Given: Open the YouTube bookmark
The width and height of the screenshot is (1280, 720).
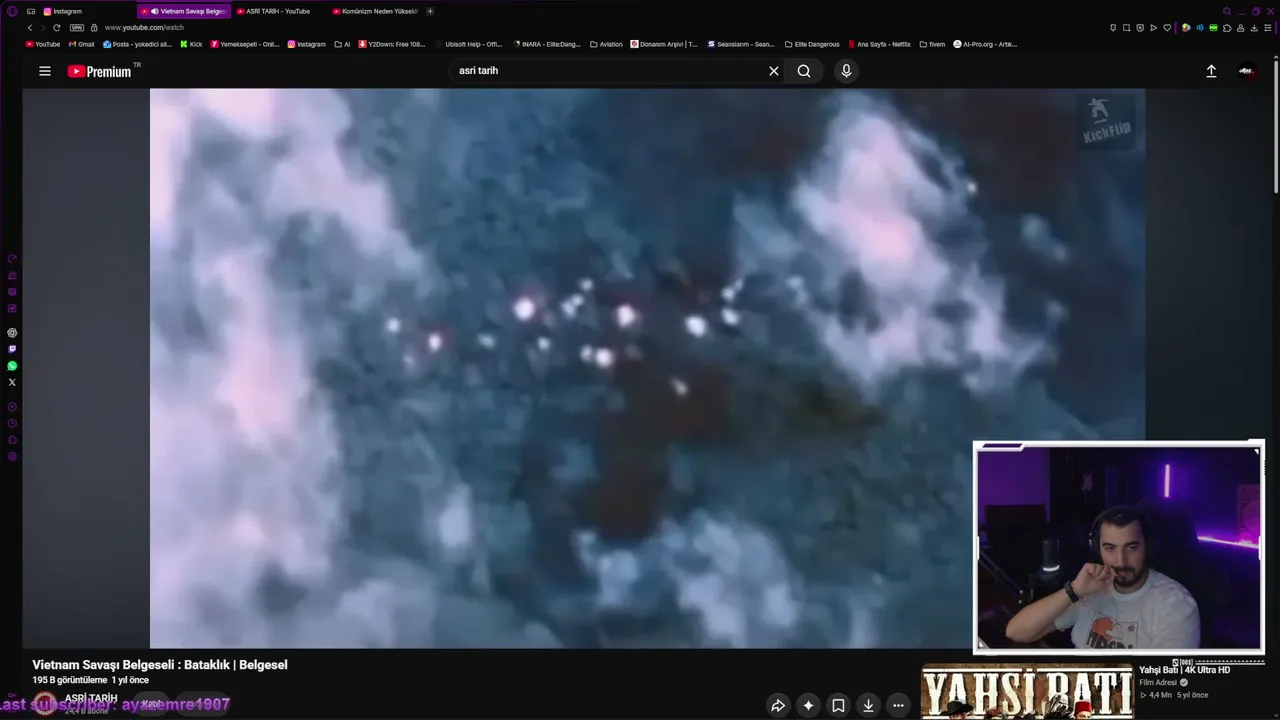Looking at the screenshot, I should point(43,44).
